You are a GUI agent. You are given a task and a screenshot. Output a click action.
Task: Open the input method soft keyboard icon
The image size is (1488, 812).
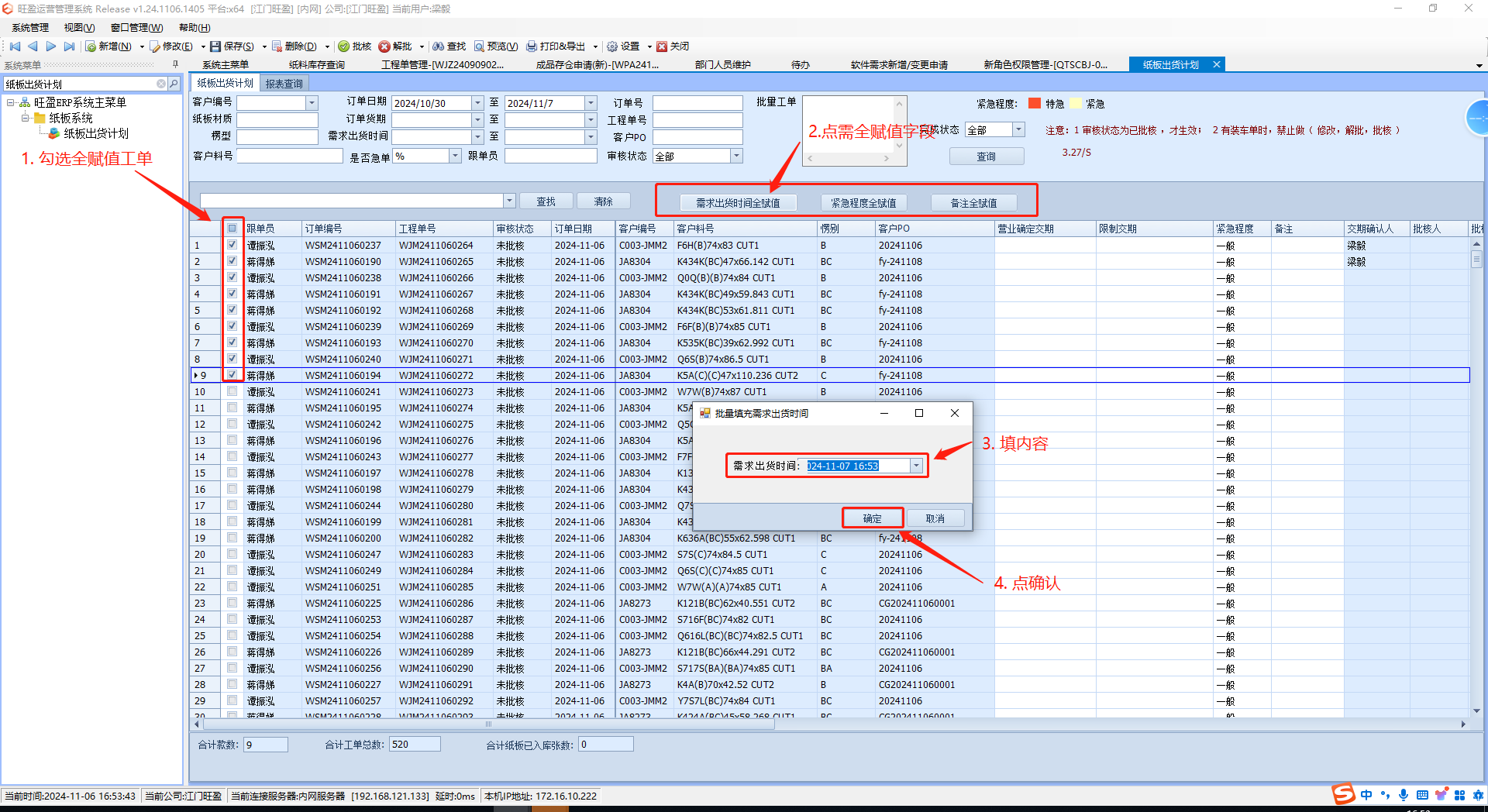coord(1422,795)
